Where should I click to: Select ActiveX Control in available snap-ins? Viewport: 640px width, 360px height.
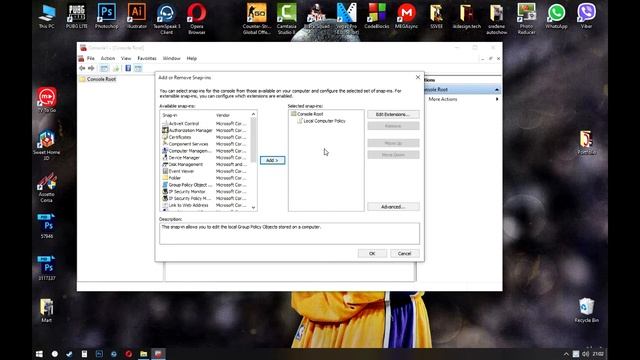tap(184, 123)
